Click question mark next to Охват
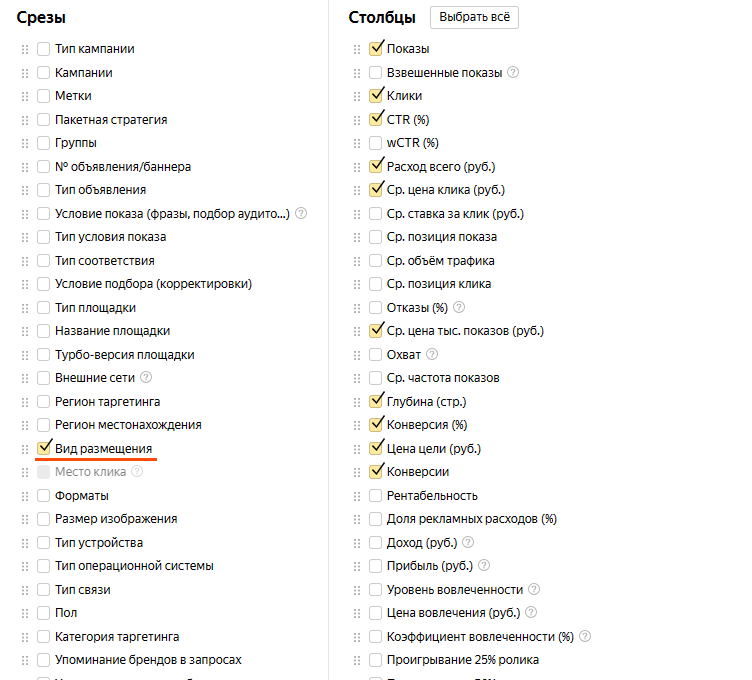Image resolution: width=752 pixels, height=680 pixels. [x=432, y=354]
